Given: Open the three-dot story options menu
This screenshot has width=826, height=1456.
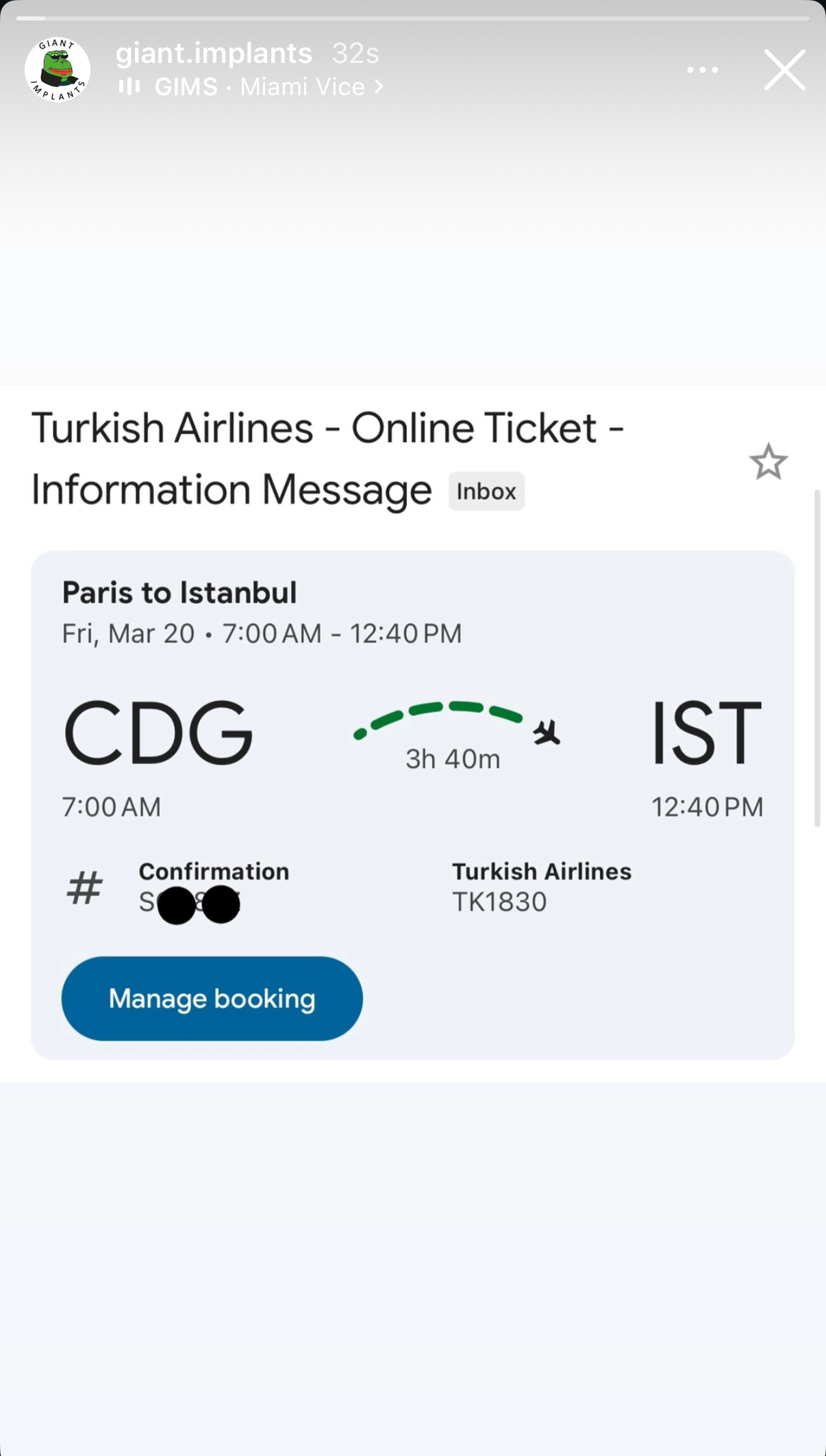Looking at the screenshot, I should pos(703,70).
